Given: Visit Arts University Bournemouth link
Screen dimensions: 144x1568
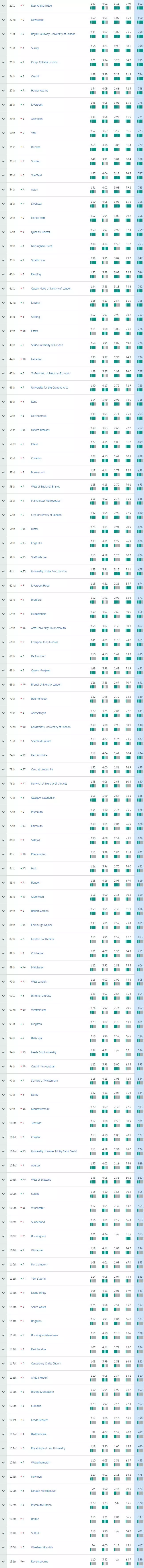Looking at the screenshot, I should [49, 628].
